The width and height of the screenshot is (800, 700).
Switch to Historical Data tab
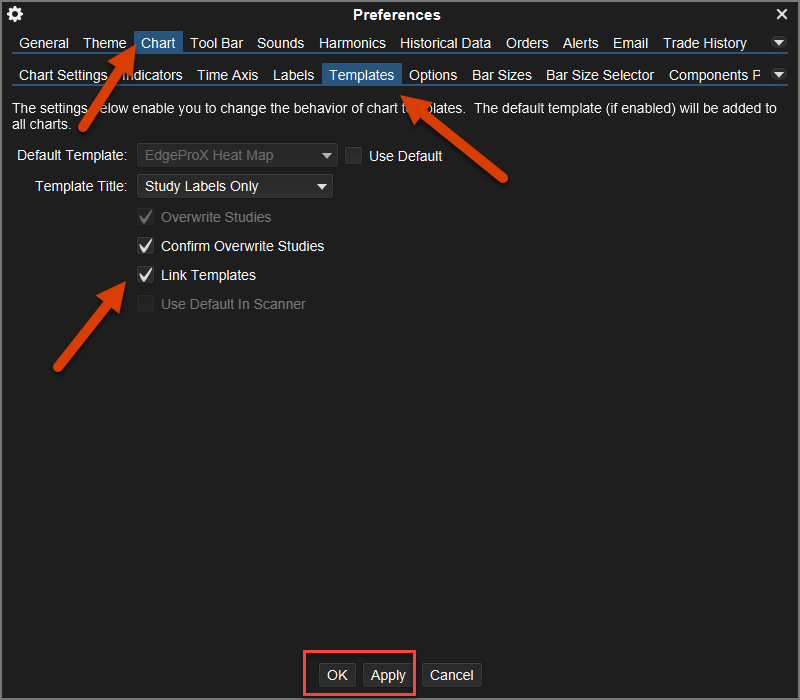[x=445, y=43]
